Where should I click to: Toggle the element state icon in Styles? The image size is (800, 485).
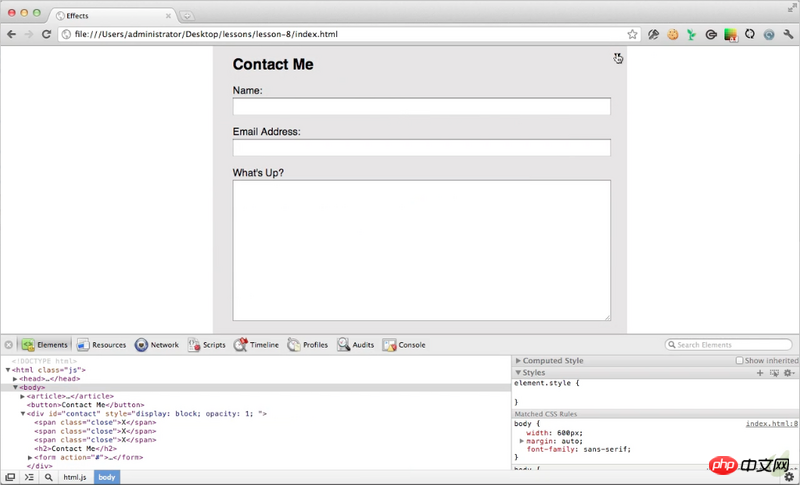tap(774, 373)
